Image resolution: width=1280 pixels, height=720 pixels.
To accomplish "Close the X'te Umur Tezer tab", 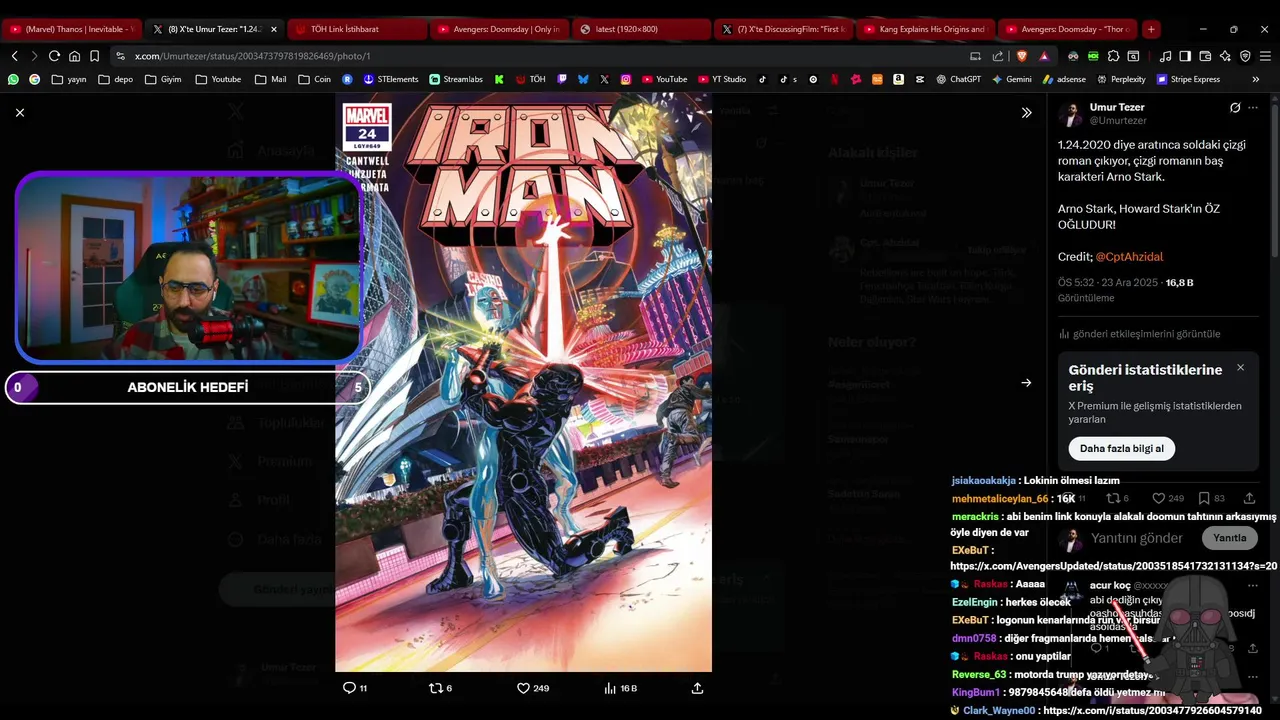I will pos(274,29).
